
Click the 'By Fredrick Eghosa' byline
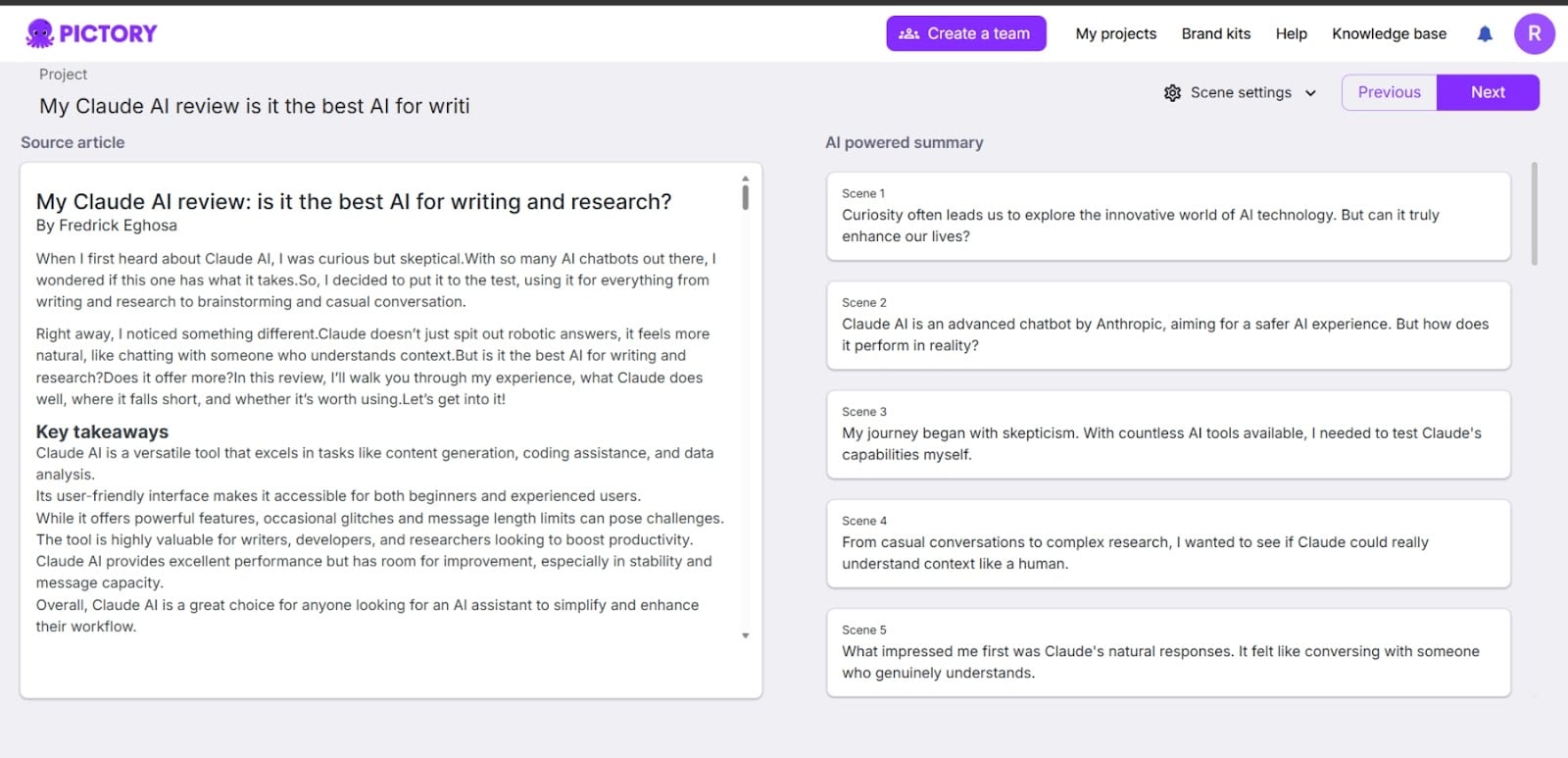pyautogui.click(x=107, y=226)
